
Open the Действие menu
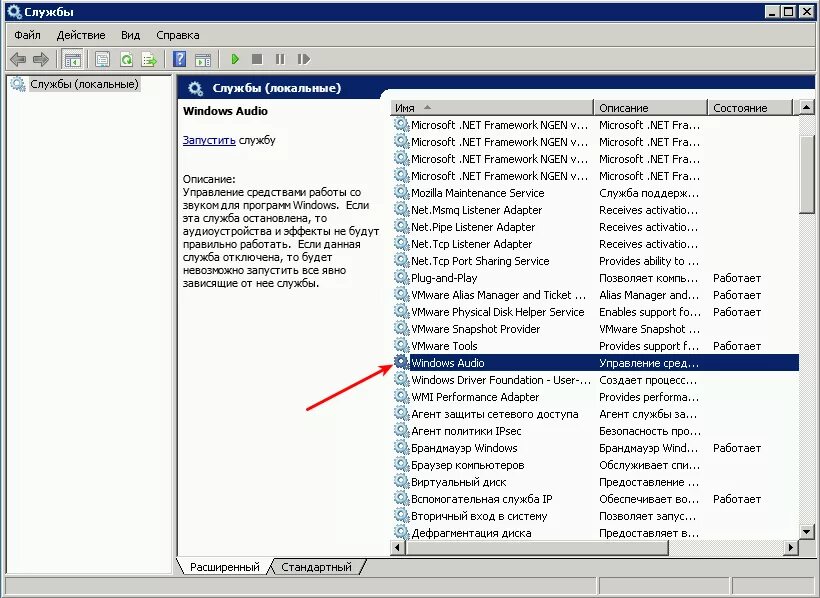coord(81,35)
